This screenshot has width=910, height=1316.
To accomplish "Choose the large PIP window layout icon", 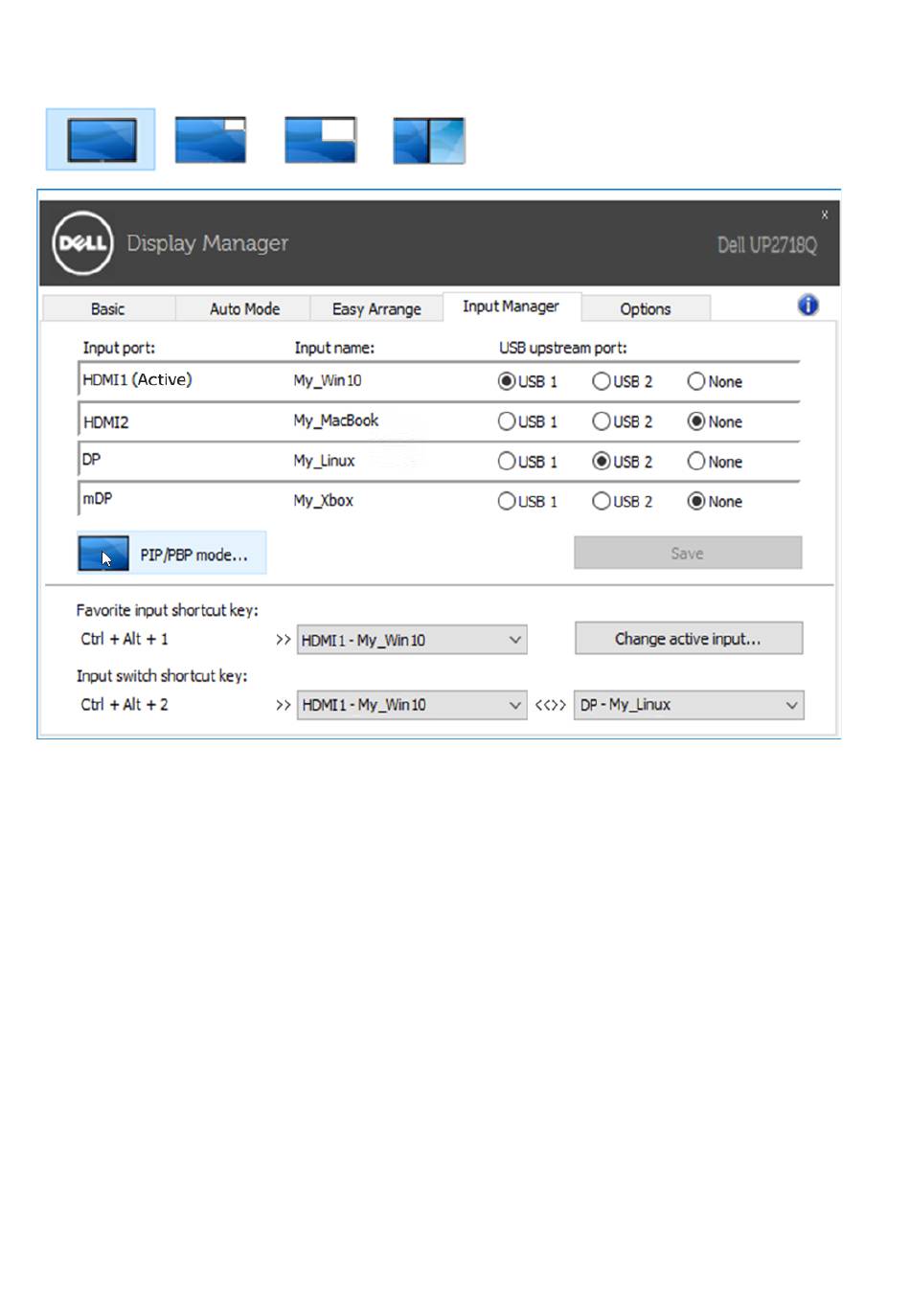I will coord(320,140).
